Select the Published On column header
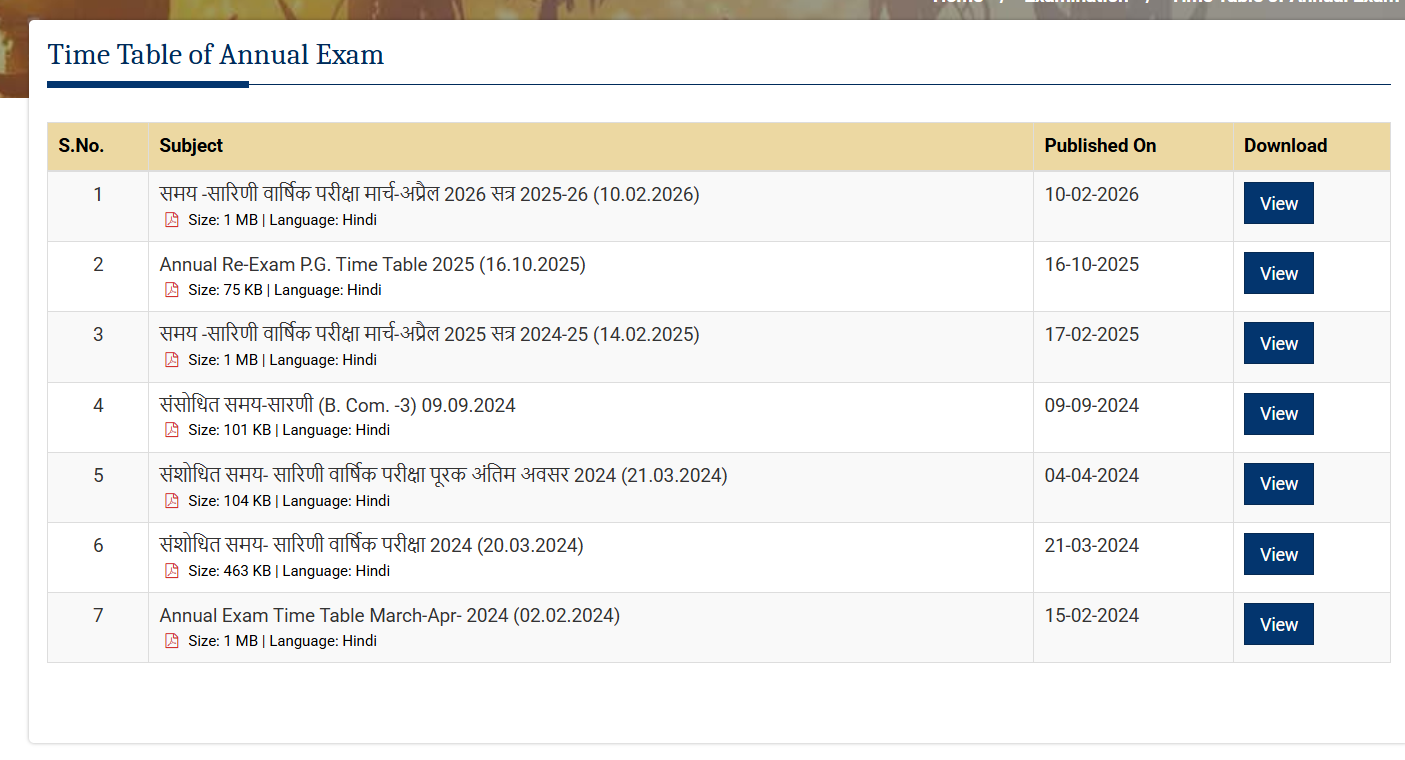 click(1100, 145)
